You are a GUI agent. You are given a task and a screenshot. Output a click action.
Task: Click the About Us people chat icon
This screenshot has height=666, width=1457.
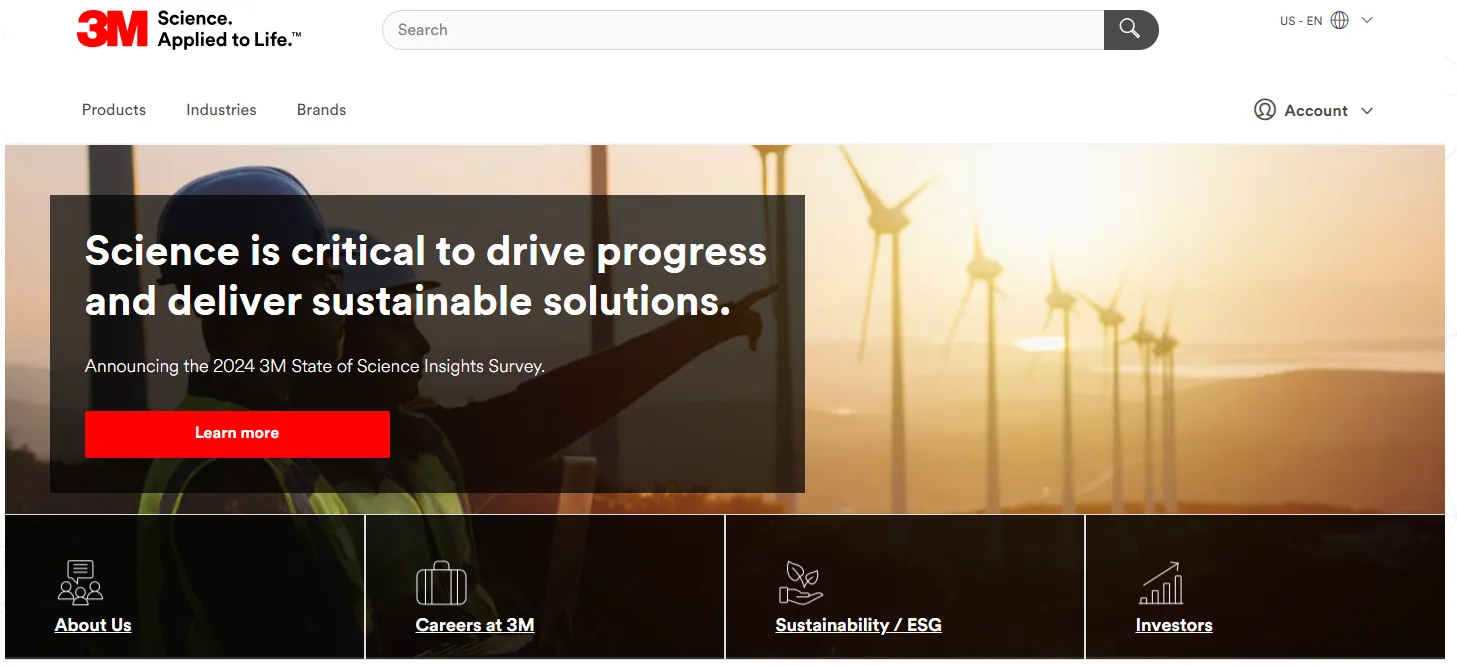tap(81, 582)
